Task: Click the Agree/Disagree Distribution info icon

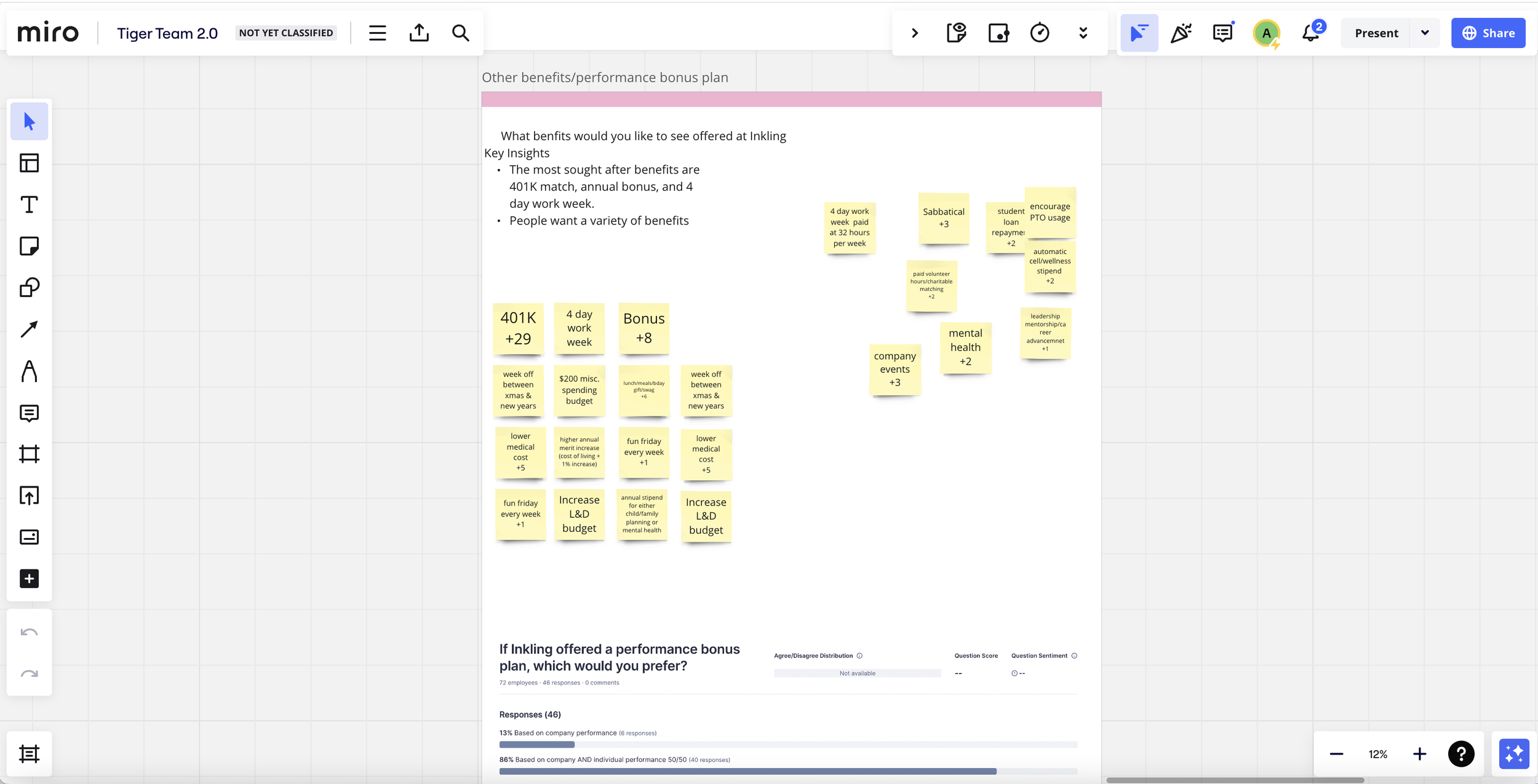Action: point(859,656)
